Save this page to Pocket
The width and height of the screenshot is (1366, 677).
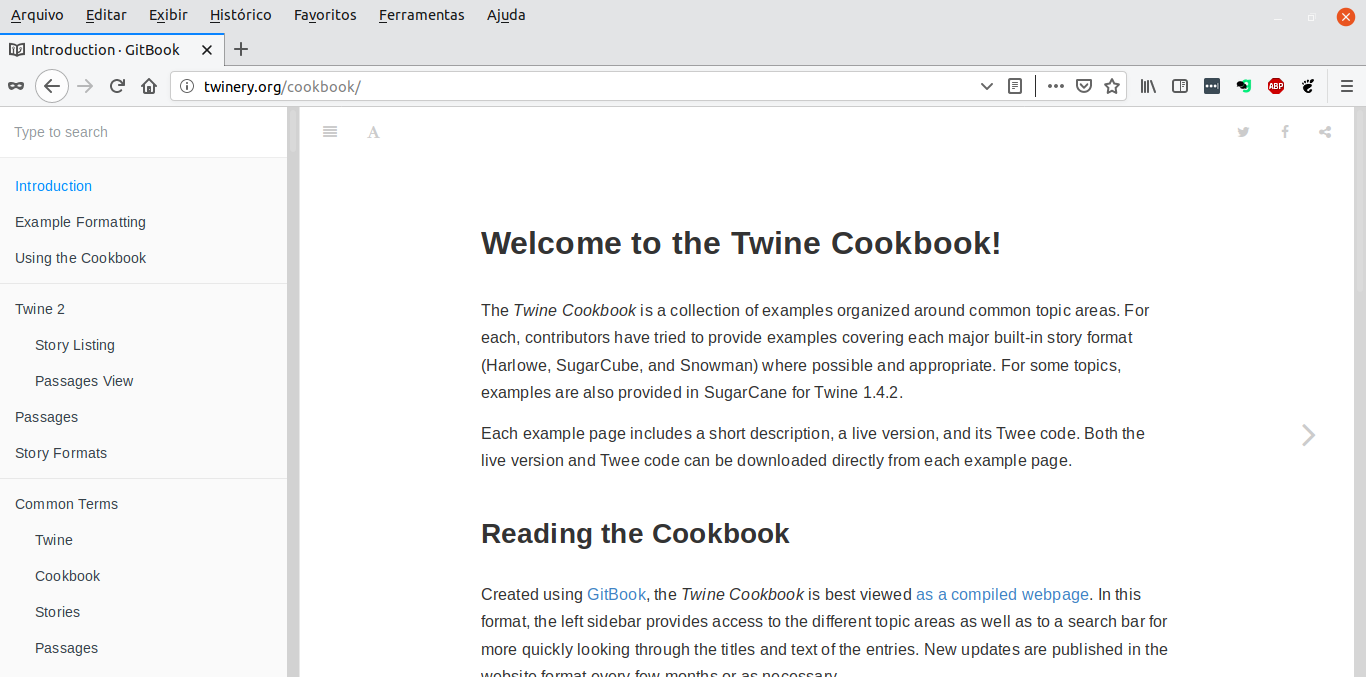[x=1084, y=86]
